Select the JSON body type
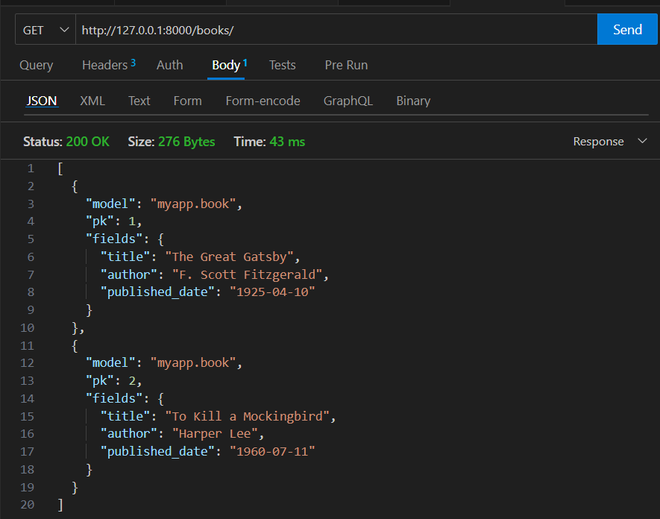Image resolution: width=660 pixels, height=519 pixels. click(41, 101)
